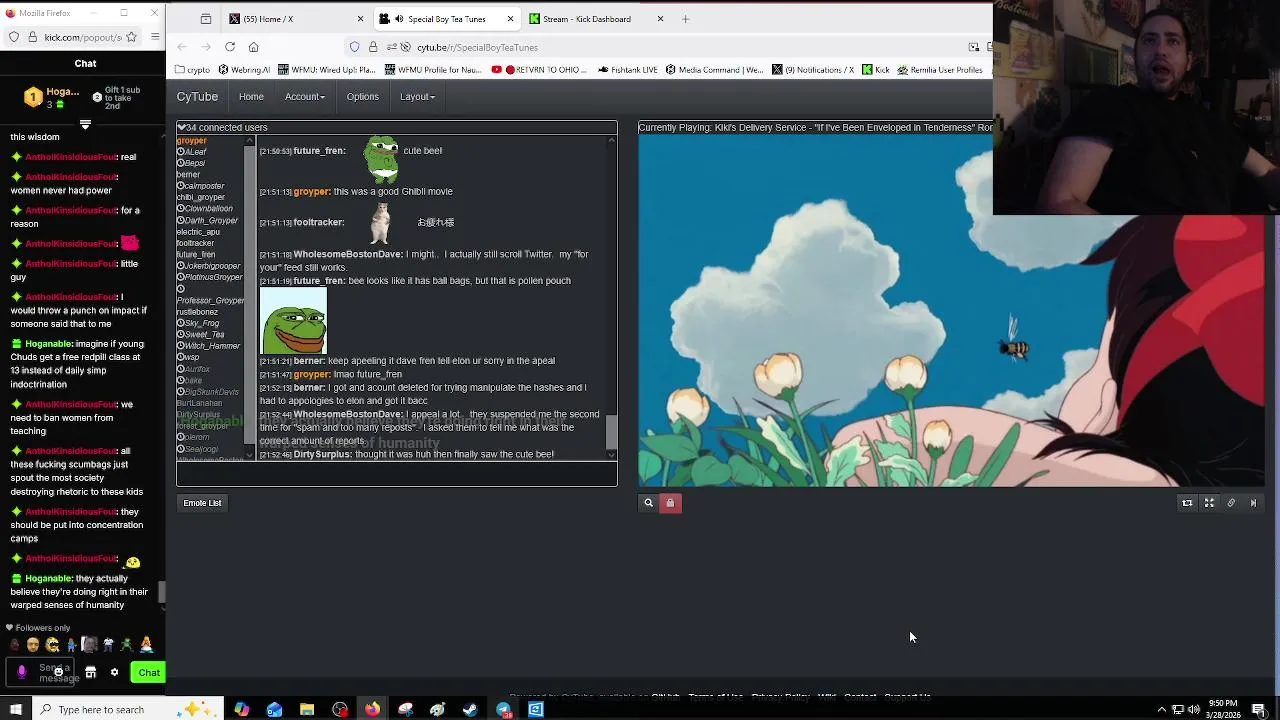This screenshot has height=720, width=1280.
Task: Expand the Account dropdown
Action: (x=304, y=97)
